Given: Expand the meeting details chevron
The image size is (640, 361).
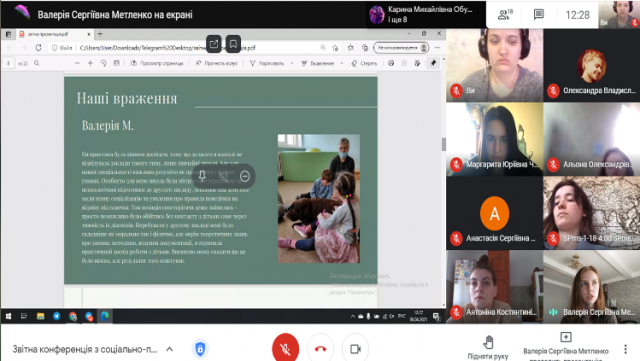Looking at the screenshot, I should pos(169,349).
